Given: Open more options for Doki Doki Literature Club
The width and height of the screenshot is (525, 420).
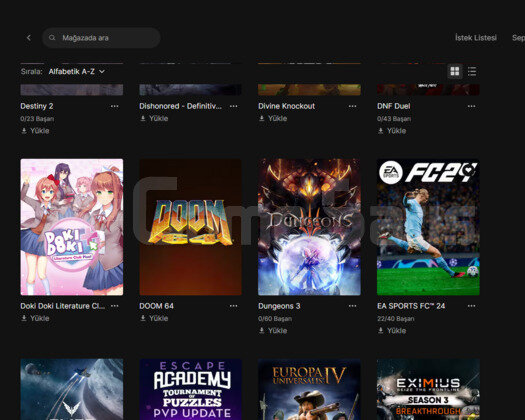Looking at the screenshot, I should (x=115, y=306).
